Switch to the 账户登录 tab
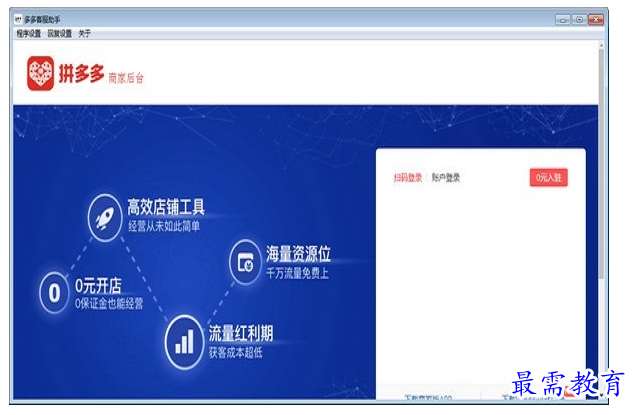This screenshot has height=415, width=633. [x=446, y=178]
